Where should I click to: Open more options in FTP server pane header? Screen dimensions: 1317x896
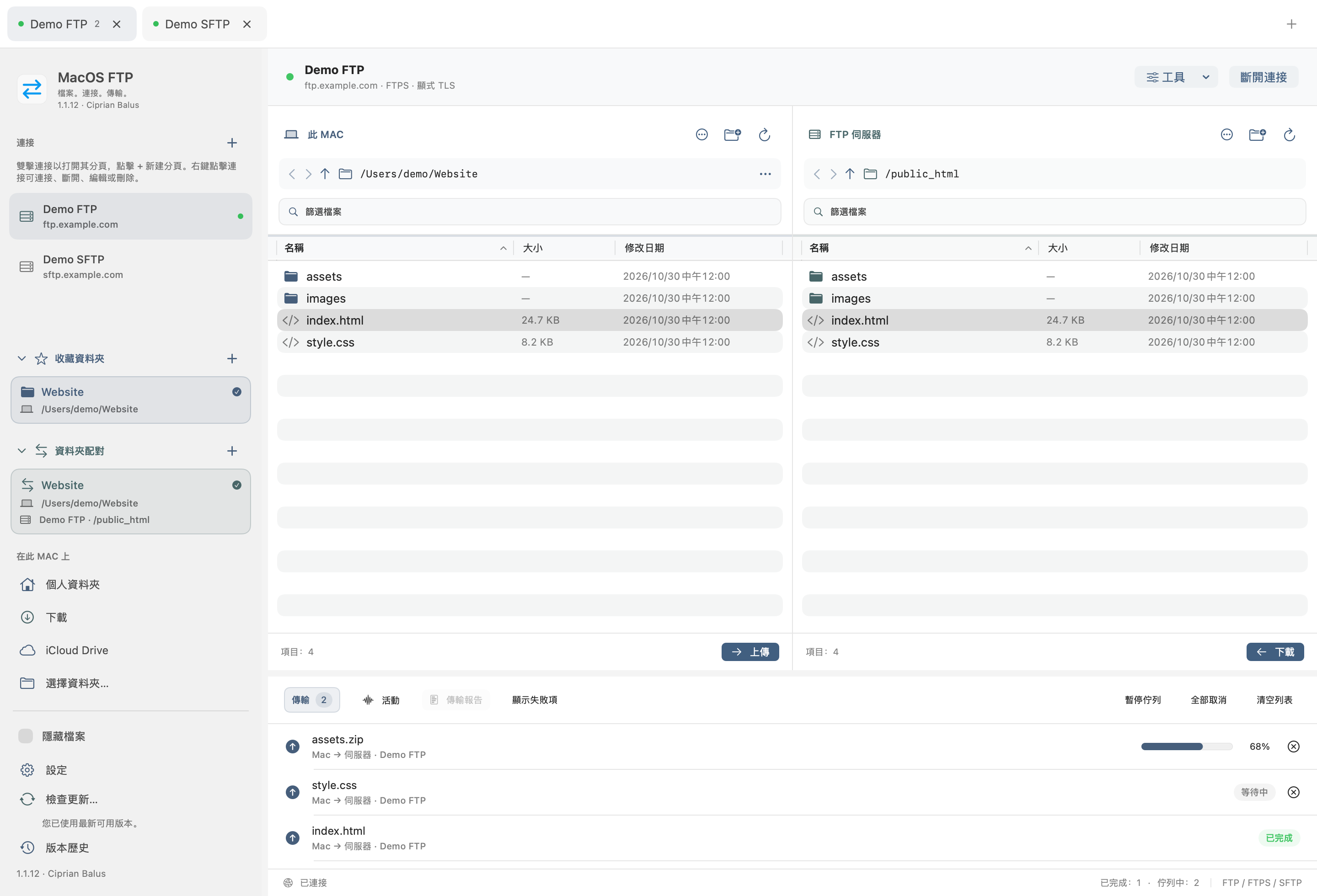click(1226, 135)
